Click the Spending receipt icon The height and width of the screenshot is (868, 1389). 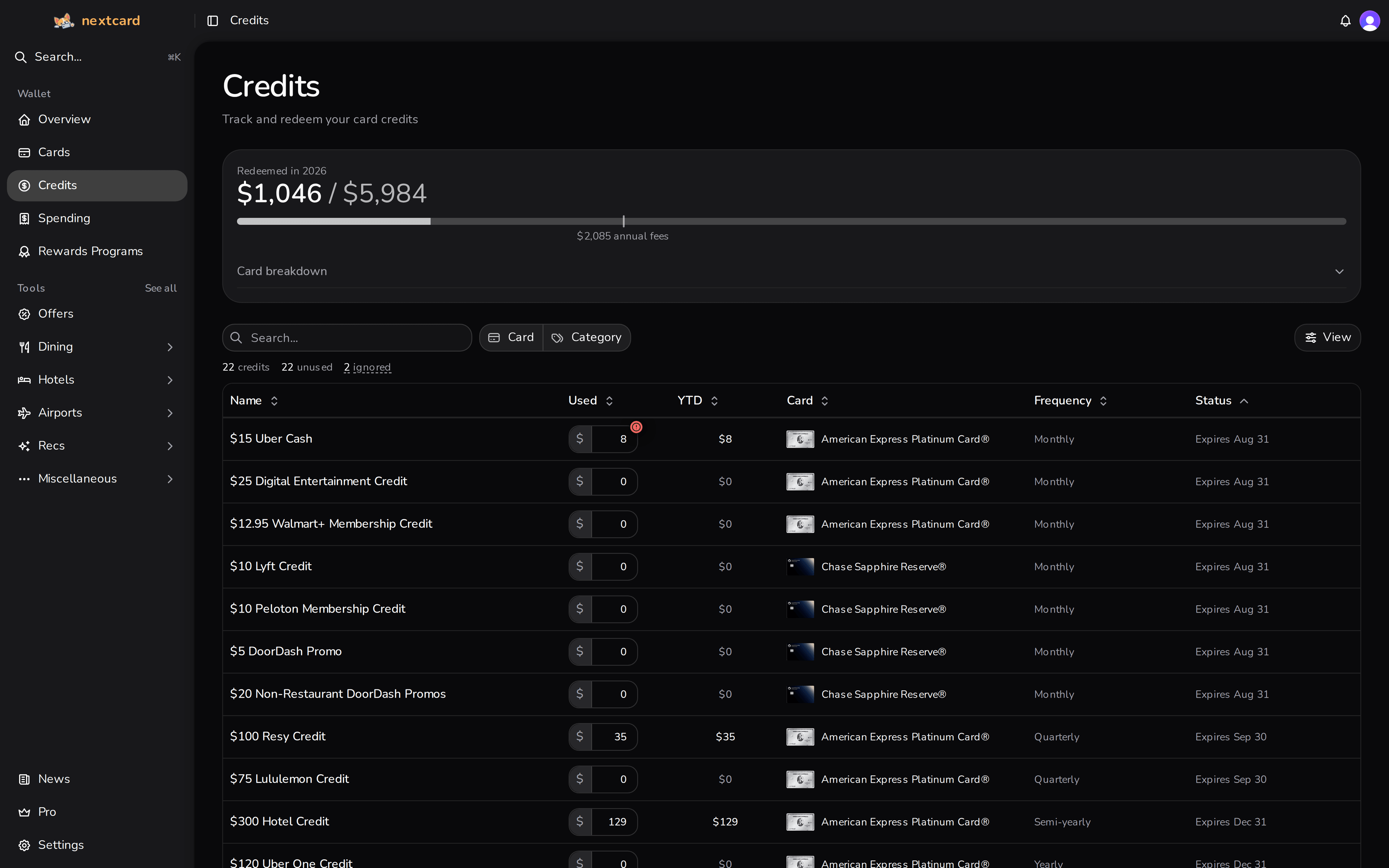click(24, 219)
